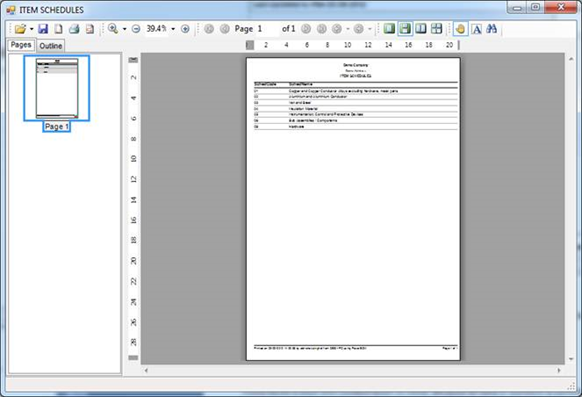Screen dimensions: 582x397
Task: Click the page number input field
Action: pos(268,29)
